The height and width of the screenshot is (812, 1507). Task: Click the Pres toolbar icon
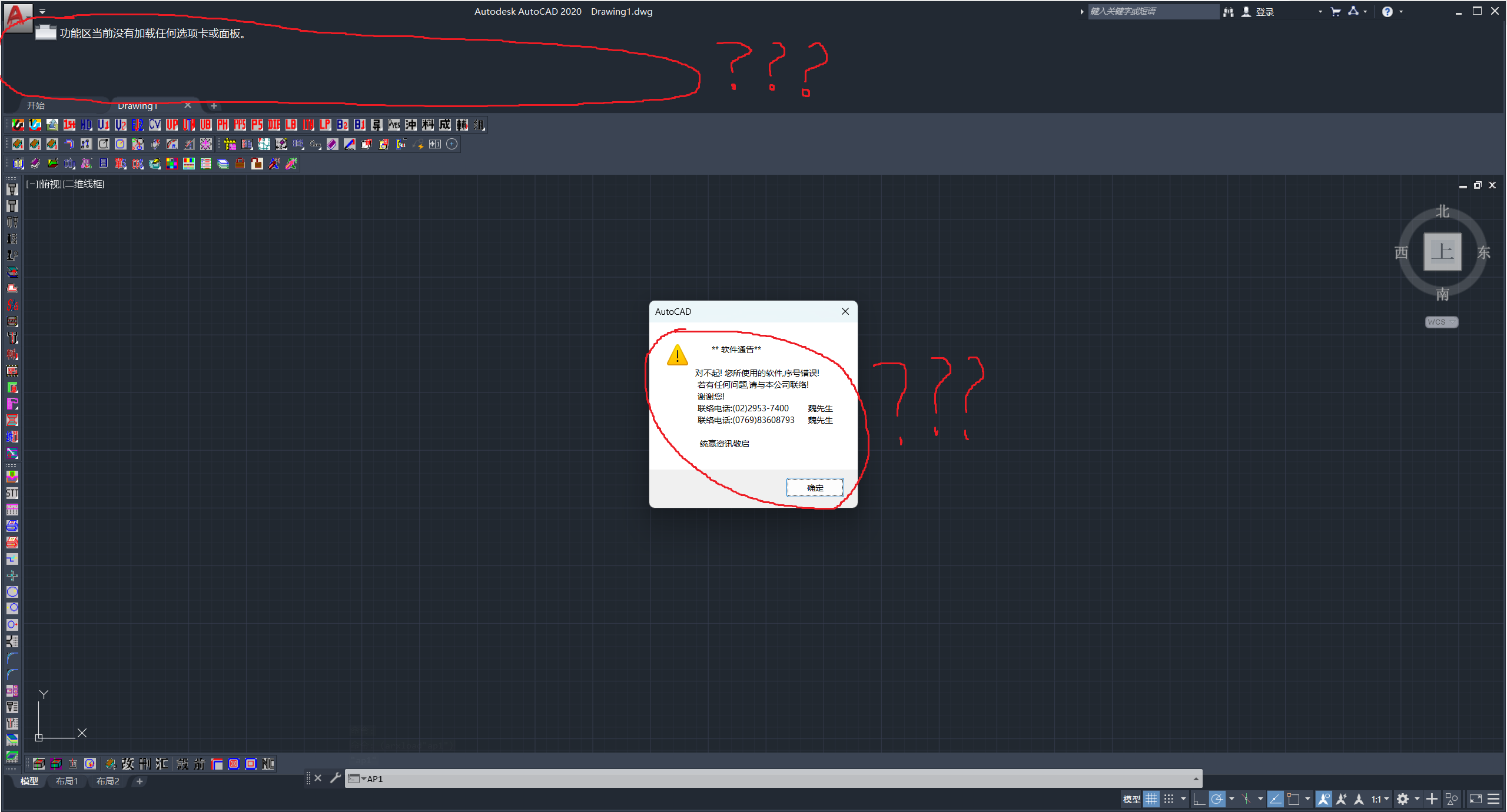pos(393,125)
